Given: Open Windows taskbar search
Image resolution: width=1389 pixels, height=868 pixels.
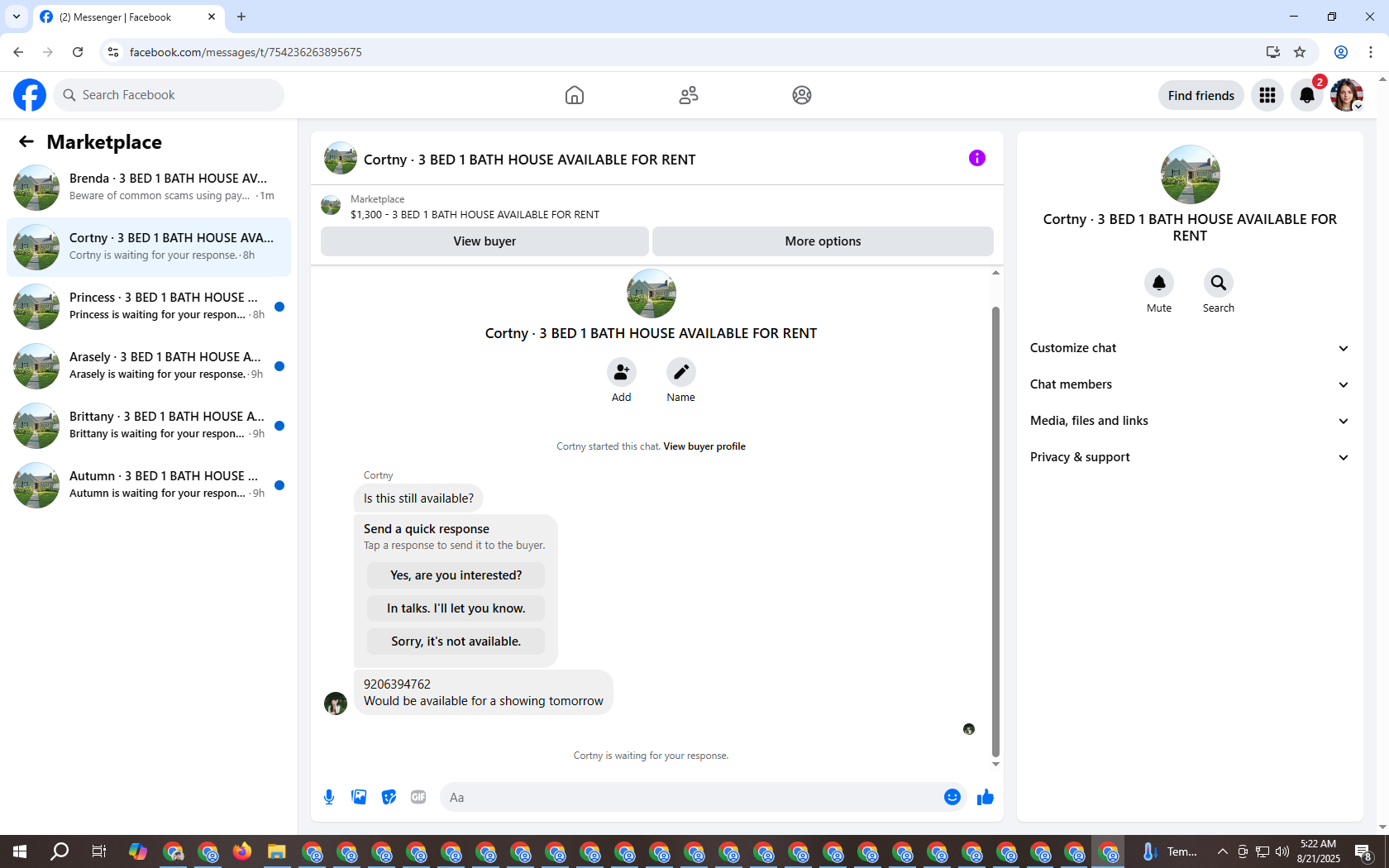Looking at the screenshot, I should coord(60,851).
